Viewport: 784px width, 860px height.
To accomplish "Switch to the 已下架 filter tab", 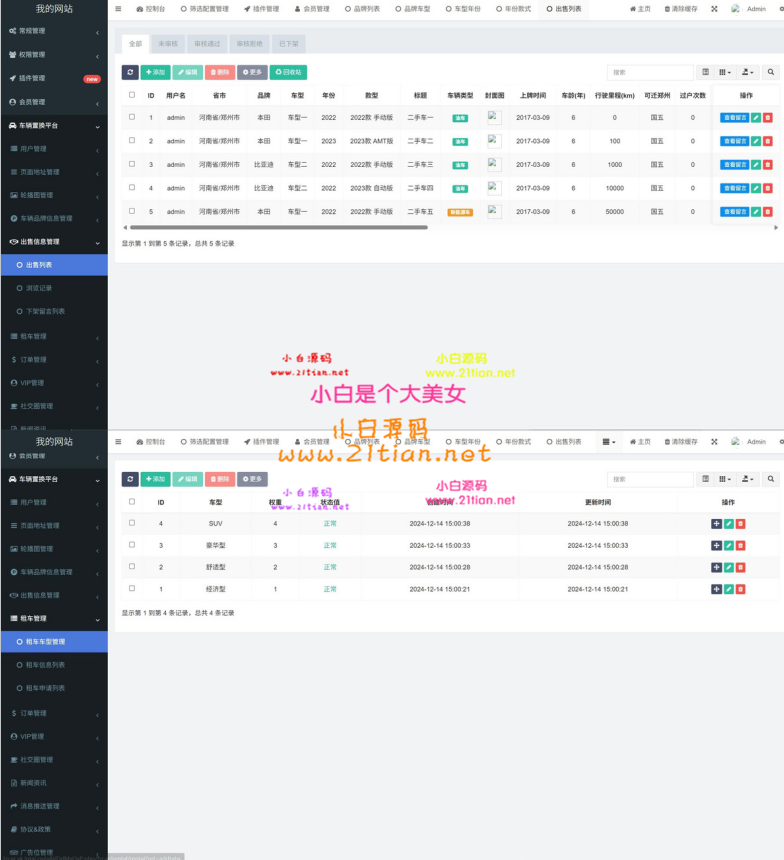I will [x=289, y=44].
